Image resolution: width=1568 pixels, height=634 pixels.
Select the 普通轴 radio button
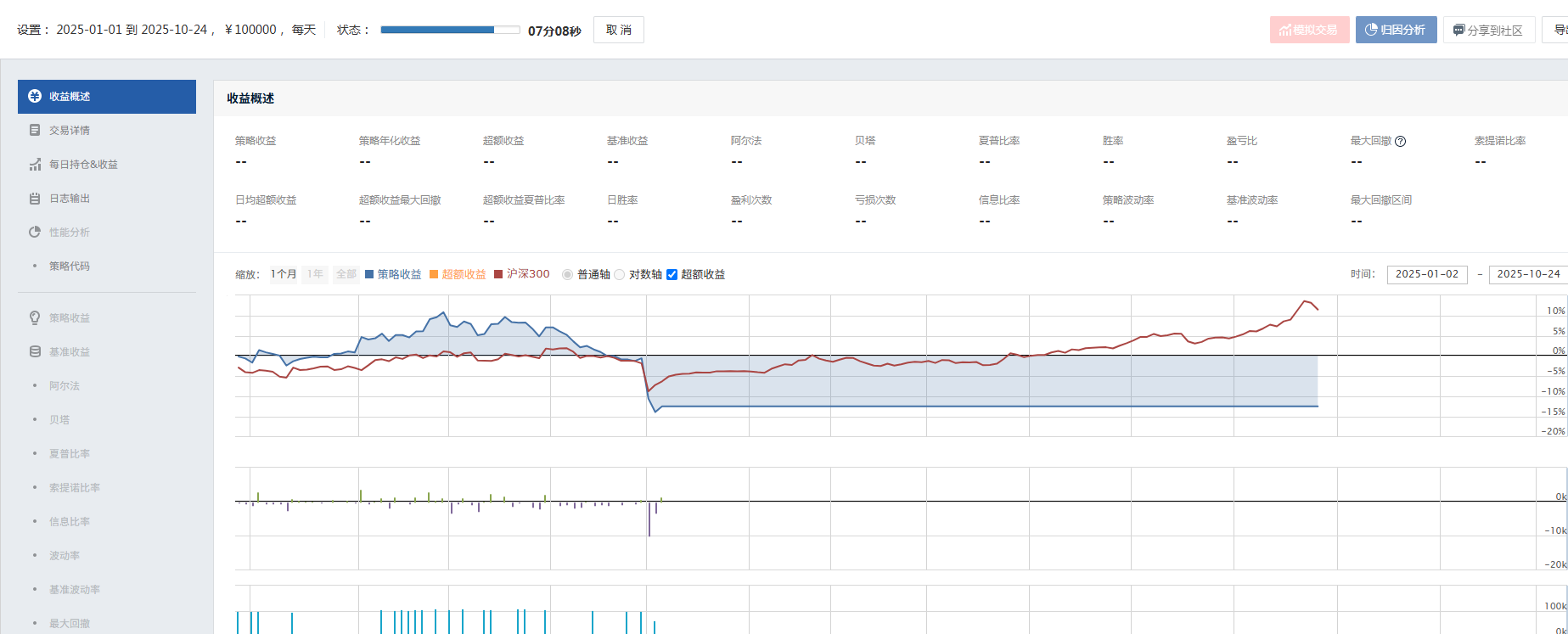pos(568,275)
